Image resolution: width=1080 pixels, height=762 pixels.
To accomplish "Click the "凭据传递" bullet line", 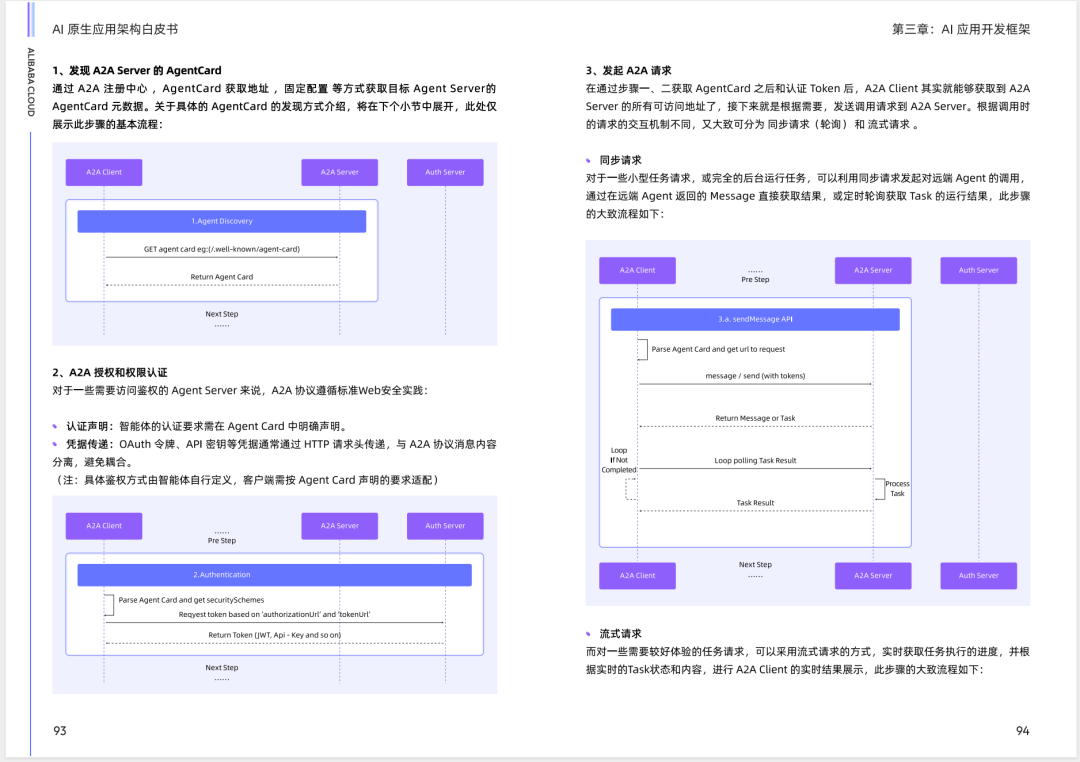I will [274, 453].
